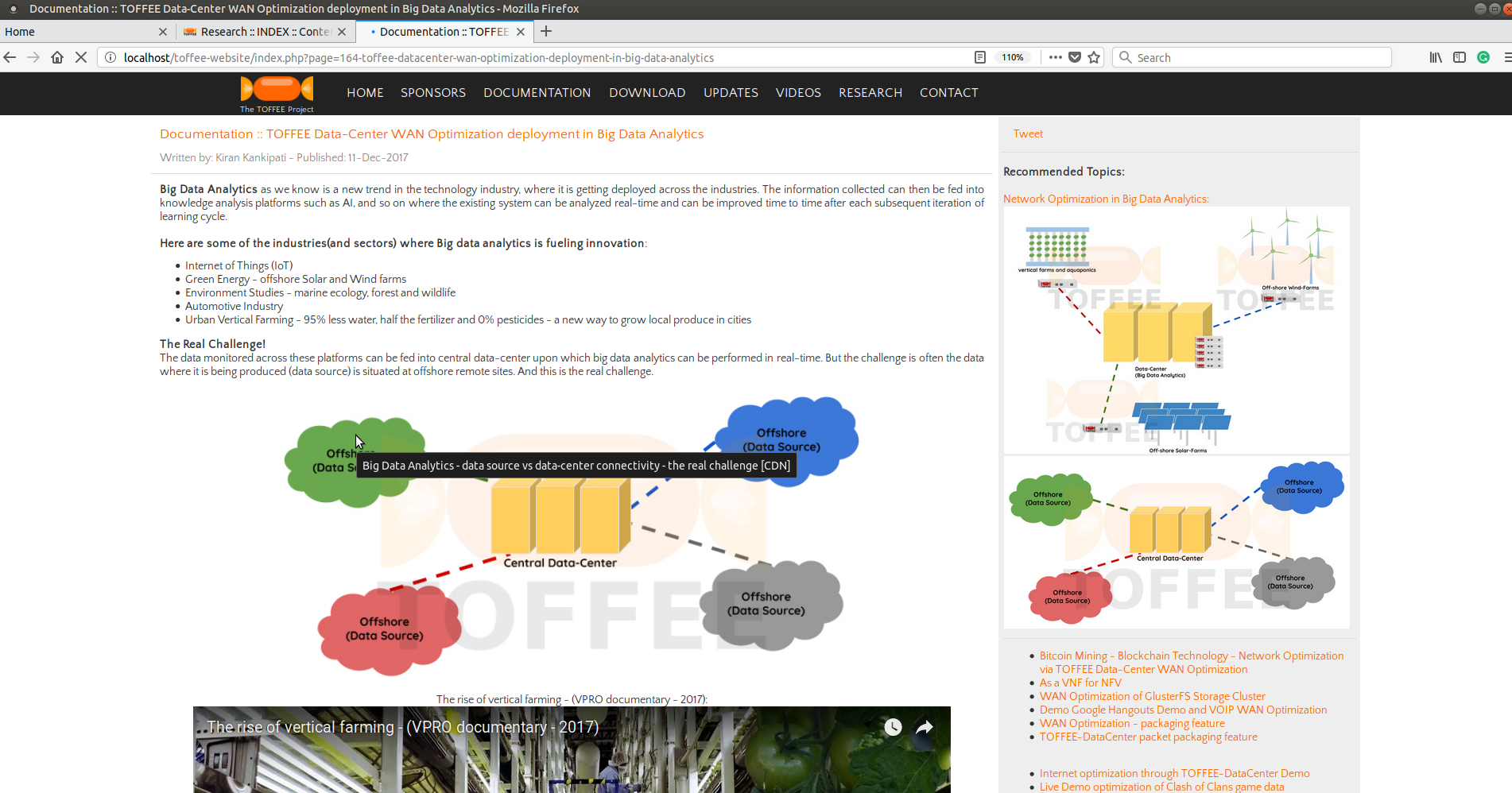Open DOWNLOAD in site navigation
Screen dimensions: 1512x793
pyautogui.click(x=647, y=93)
